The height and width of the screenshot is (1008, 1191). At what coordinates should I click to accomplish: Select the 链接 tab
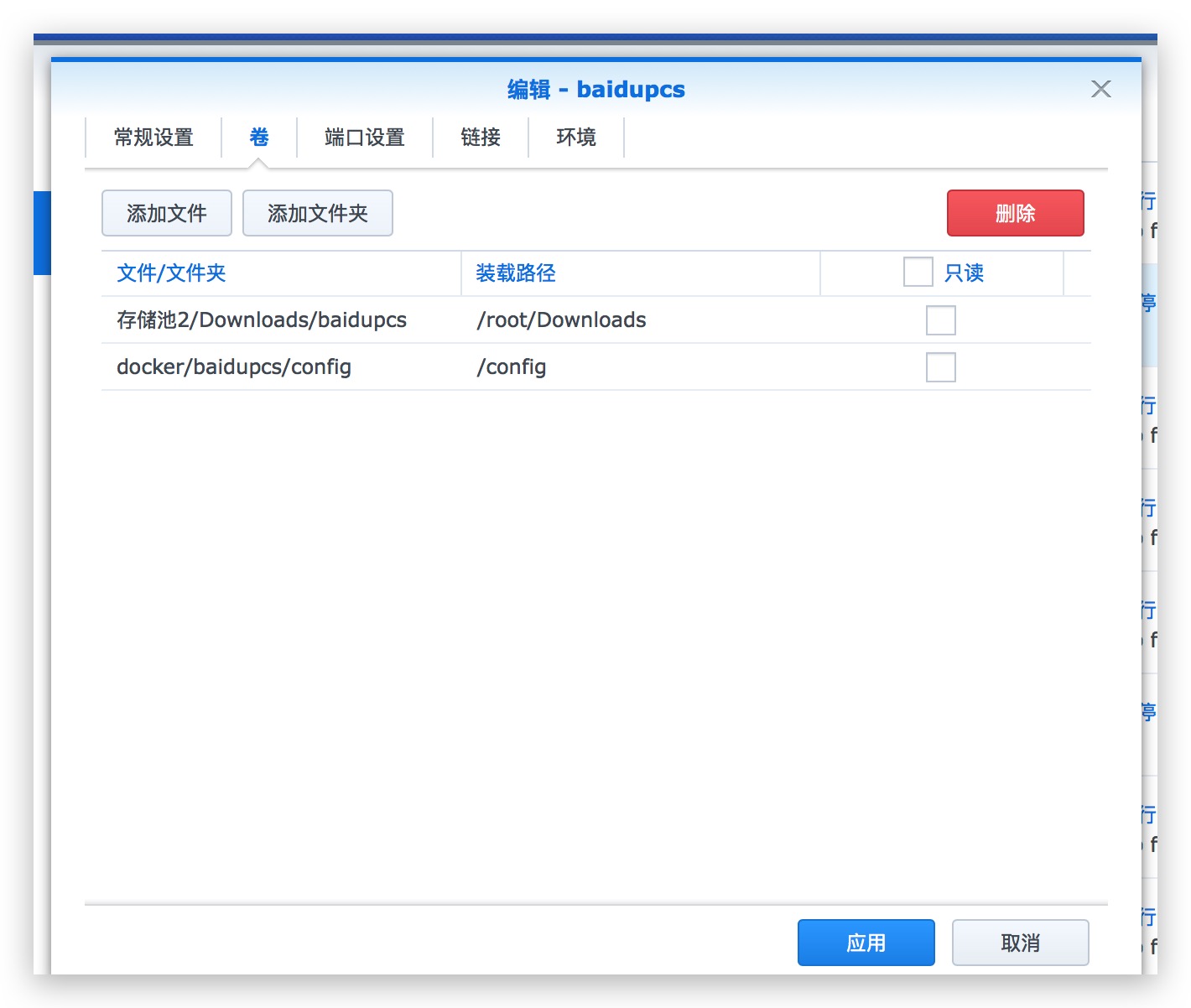click(480, 138)
